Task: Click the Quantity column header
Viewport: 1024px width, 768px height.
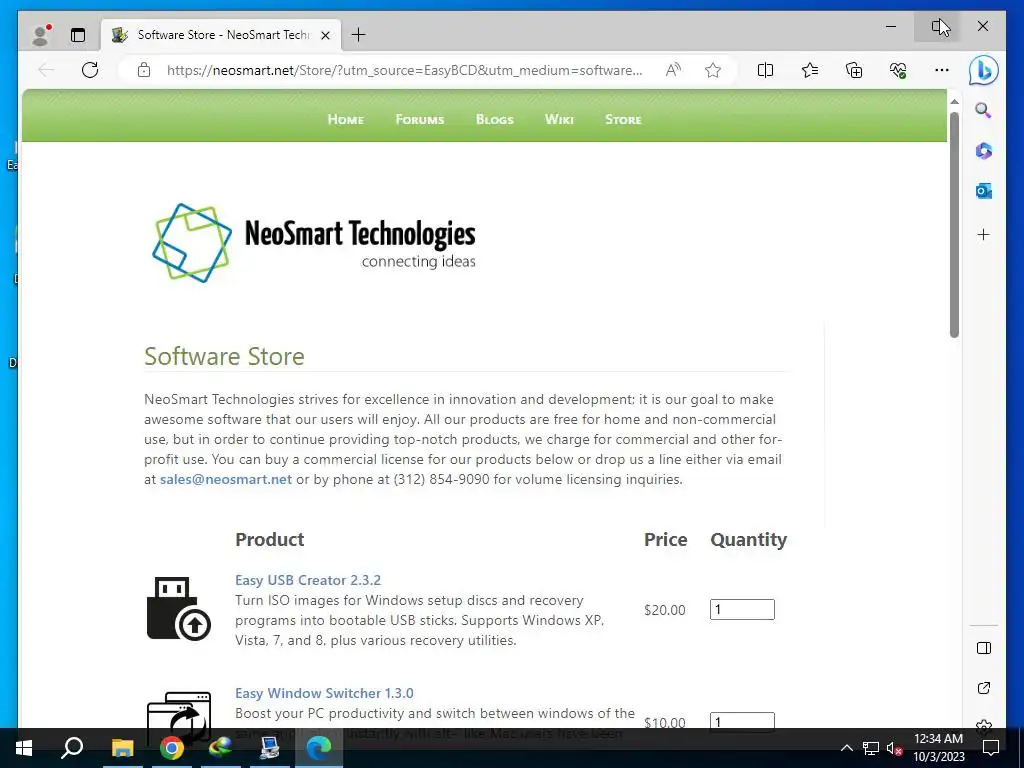Action: tap(748, 539)
